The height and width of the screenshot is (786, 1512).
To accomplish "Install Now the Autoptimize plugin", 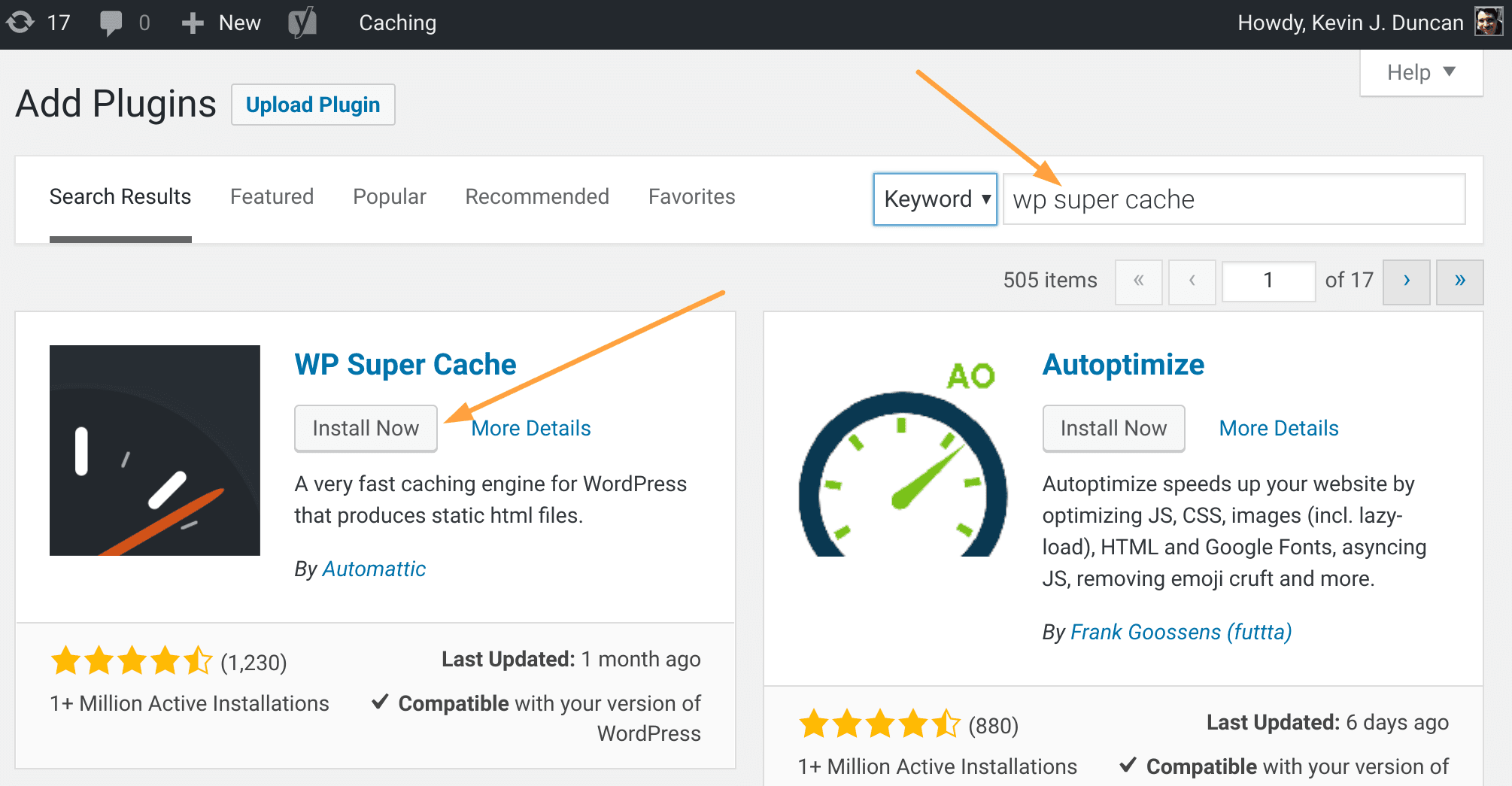I will click(1113, 429).
